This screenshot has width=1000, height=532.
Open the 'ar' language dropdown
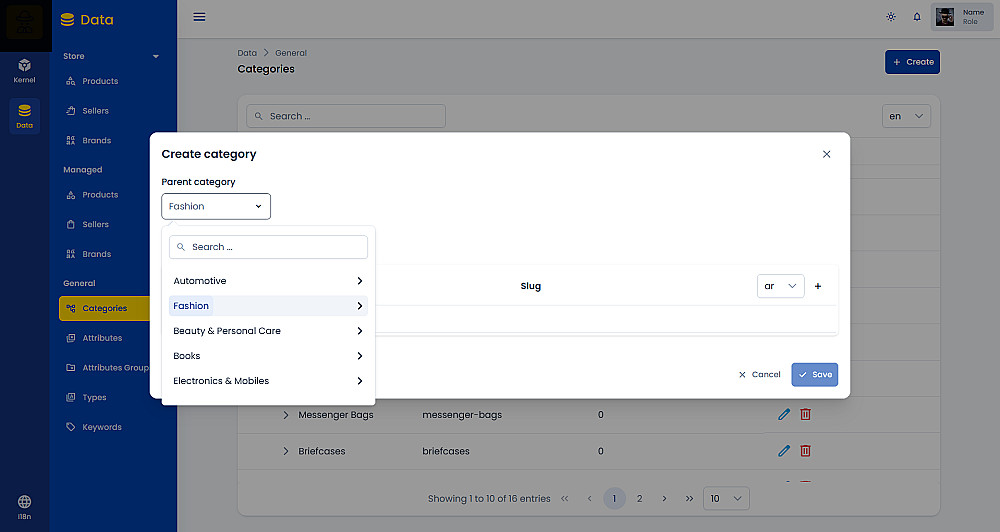(x=780, y=286)
